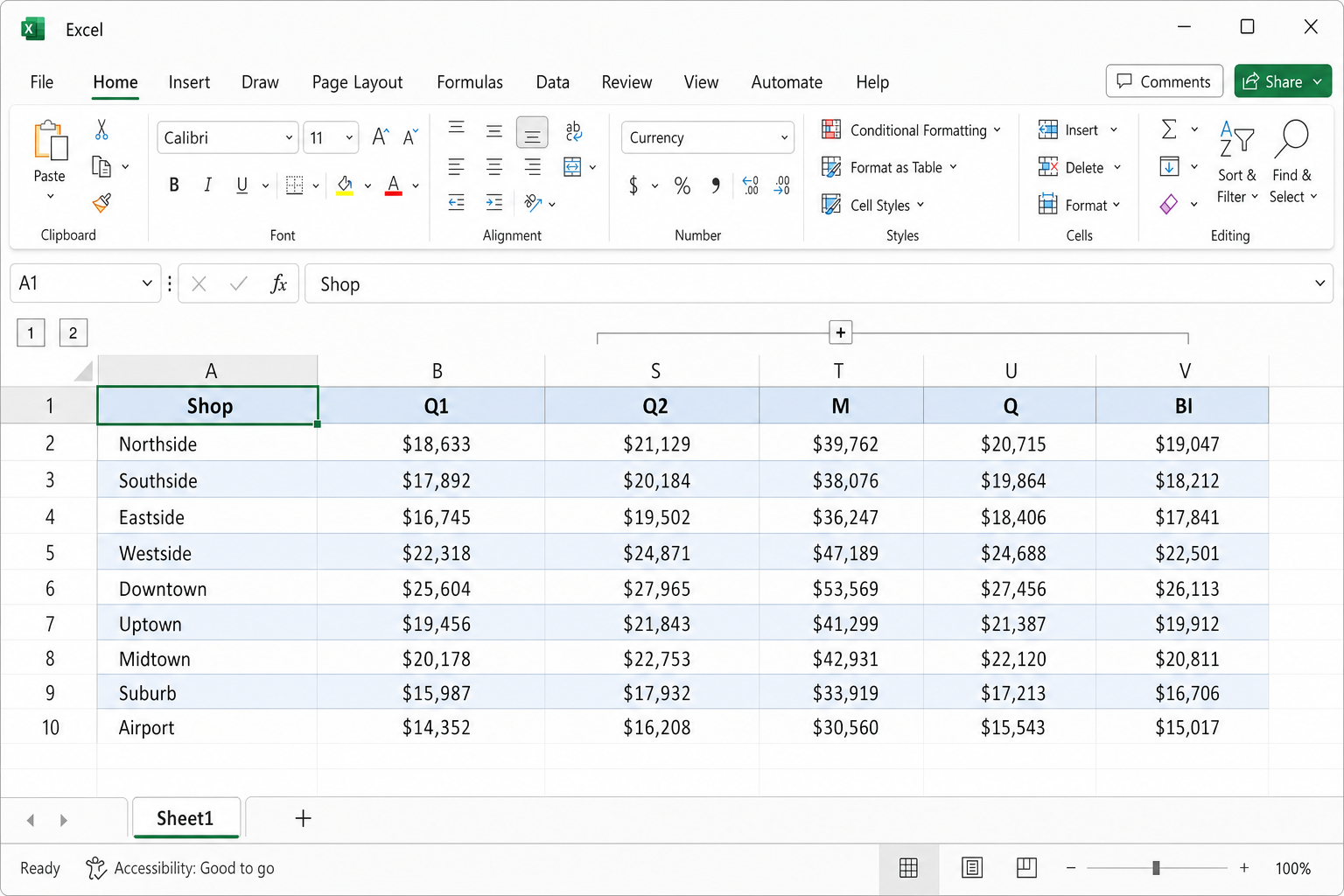
Task: Click Decrease Decimal icon
Action: tap(781, 185)
